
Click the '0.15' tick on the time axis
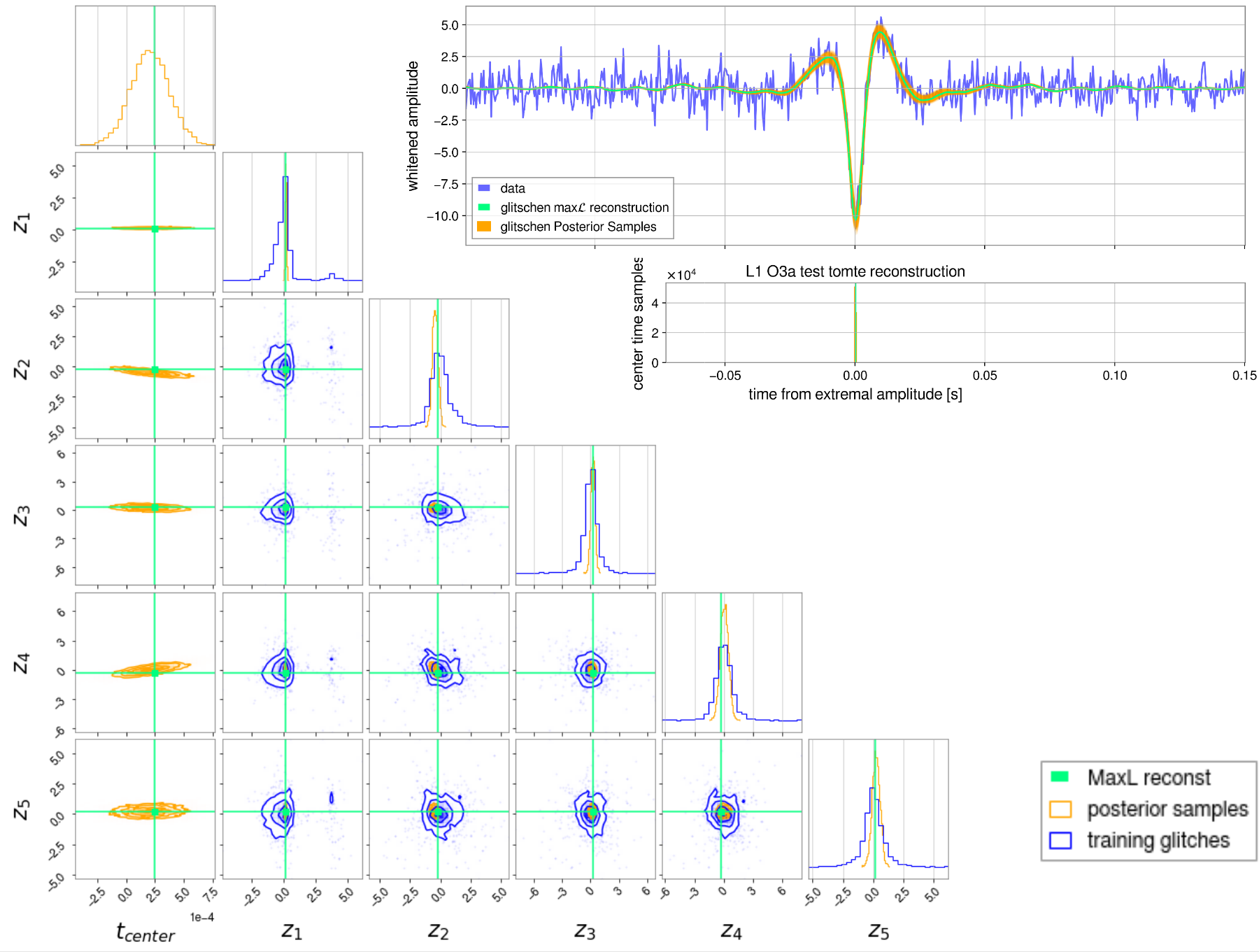click(1244, 376)
